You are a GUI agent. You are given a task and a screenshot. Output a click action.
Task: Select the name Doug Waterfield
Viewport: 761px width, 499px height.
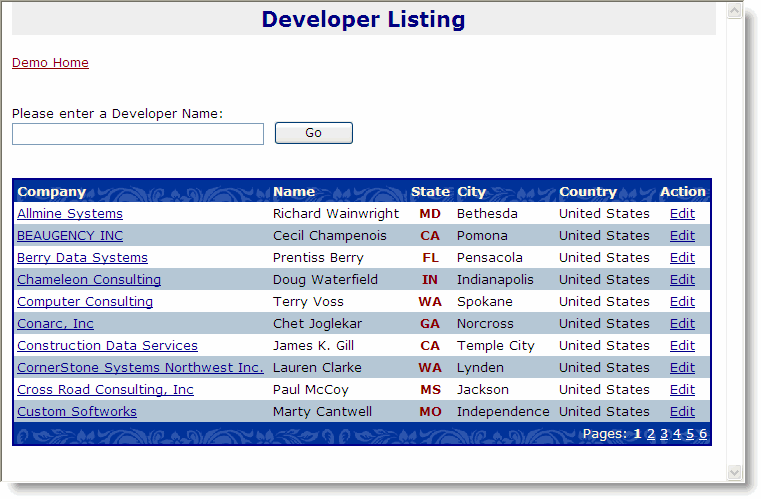point(325,280)
